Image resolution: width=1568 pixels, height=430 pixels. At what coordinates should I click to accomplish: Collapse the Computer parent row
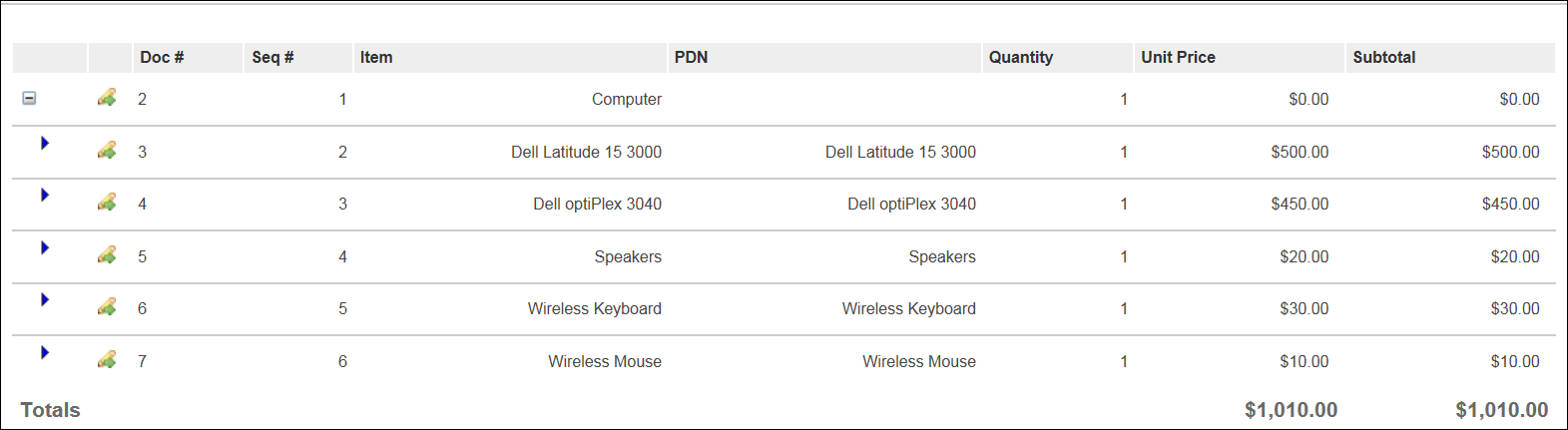(x=30, y=98)
